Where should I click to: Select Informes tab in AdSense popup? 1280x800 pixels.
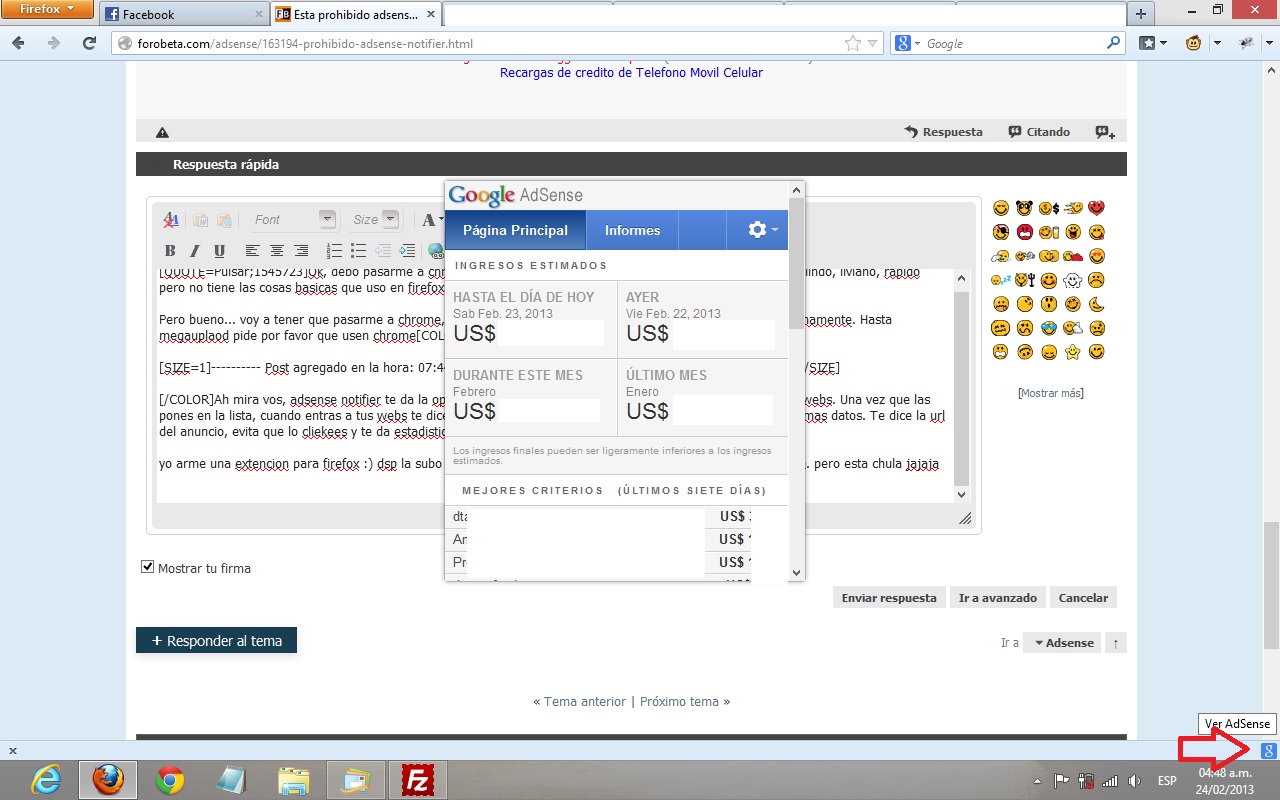pyautogui.click(x=632, y=230)
